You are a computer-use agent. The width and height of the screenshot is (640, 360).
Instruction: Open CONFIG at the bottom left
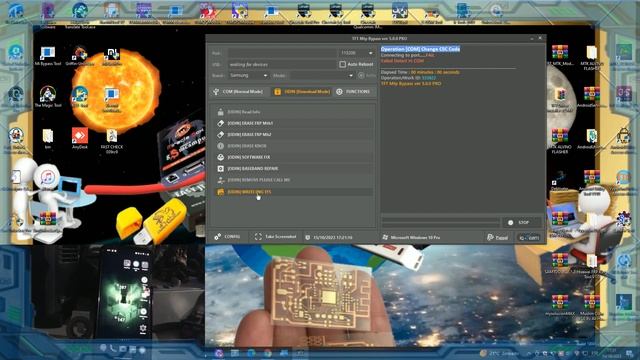[x=228, y=237]
